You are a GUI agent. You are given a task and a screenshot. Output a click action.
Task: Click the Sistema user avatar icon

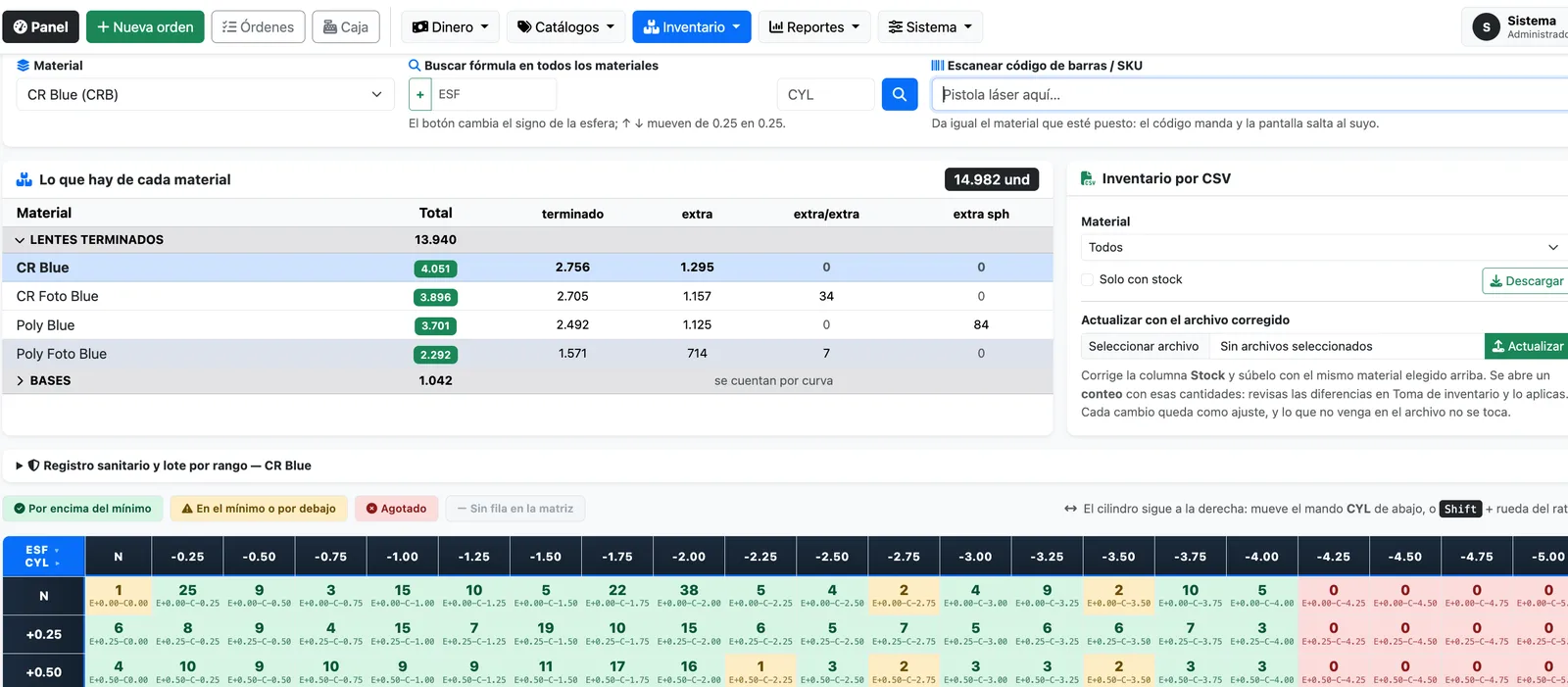1486,27
